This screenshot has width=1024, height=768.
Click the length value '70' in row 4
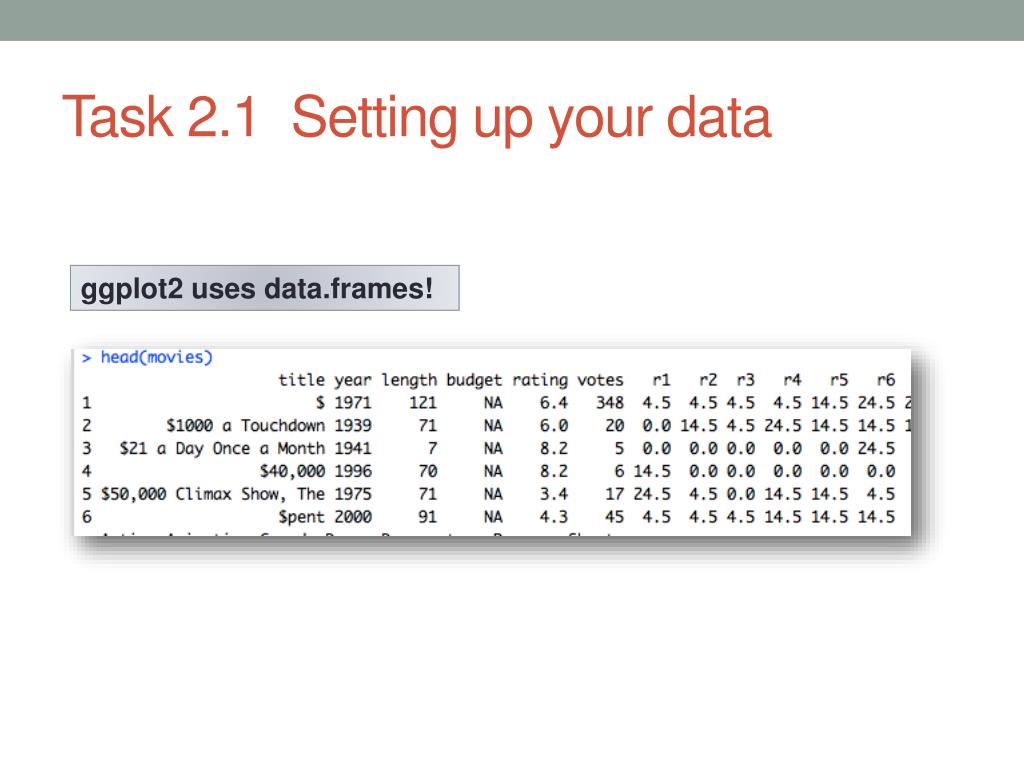pos(427,472)
